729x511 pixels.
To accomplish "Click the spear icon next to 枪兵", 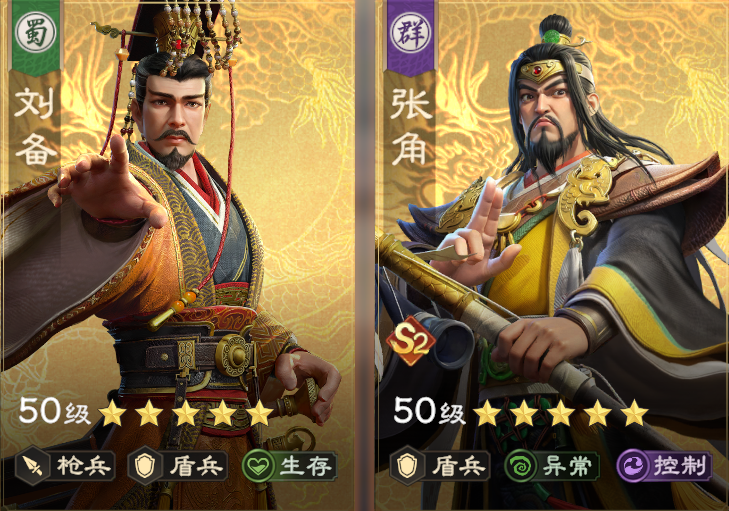I will click(x=33, y=465).
